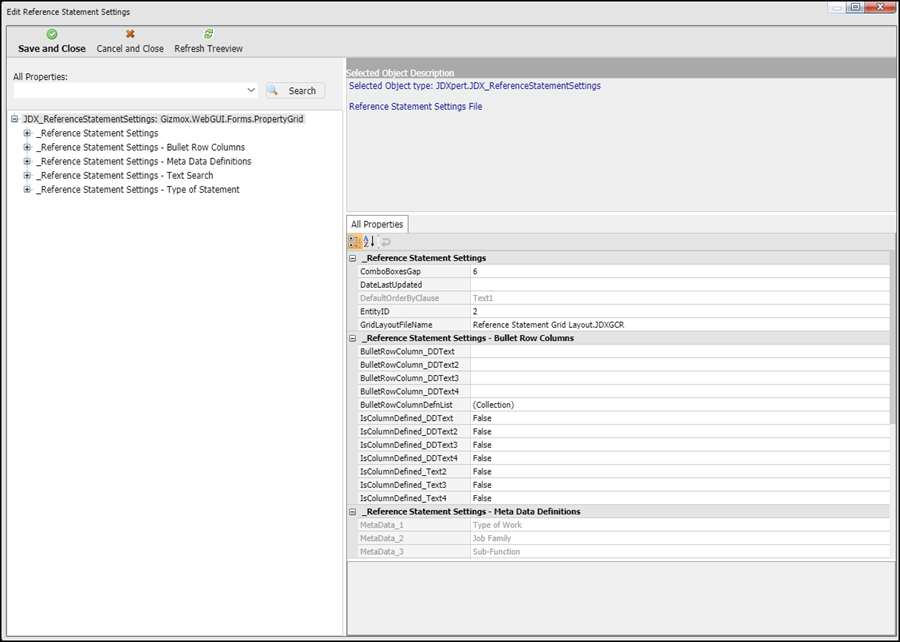Click the Refresh Treeview icon
This screenshot has width=900, height=642.
[208, 34]
